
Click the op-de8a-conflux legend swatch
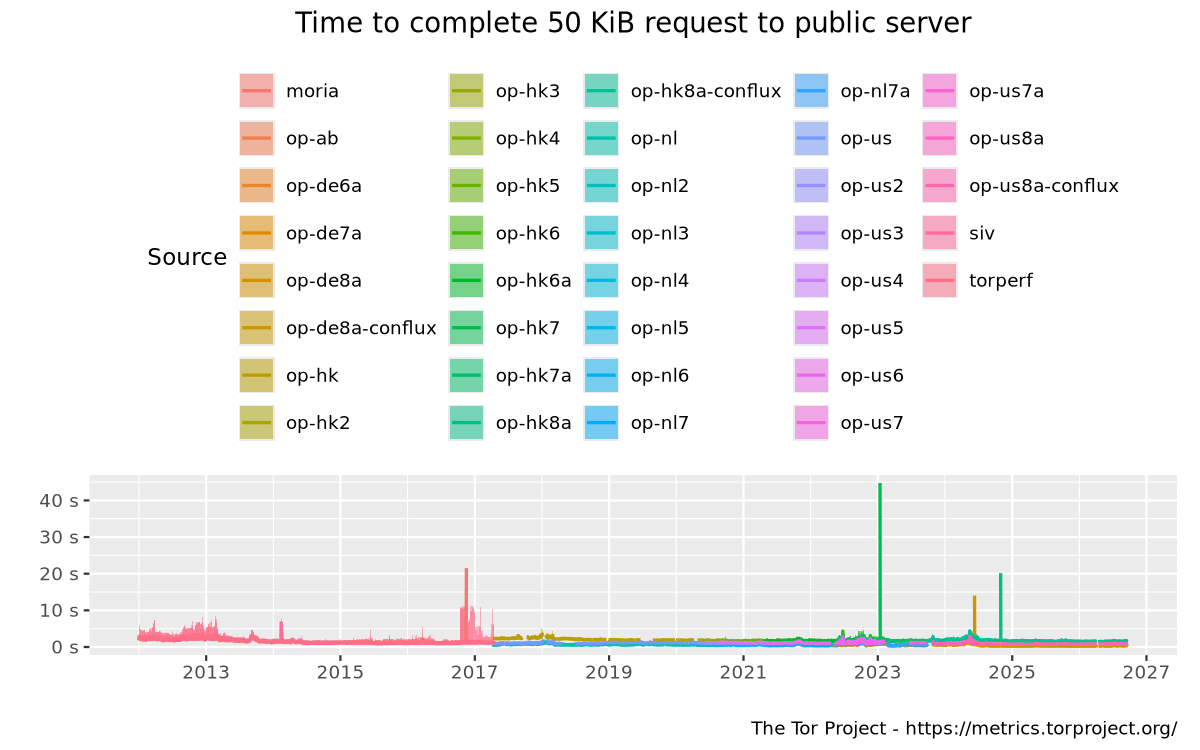pos(257,328)
